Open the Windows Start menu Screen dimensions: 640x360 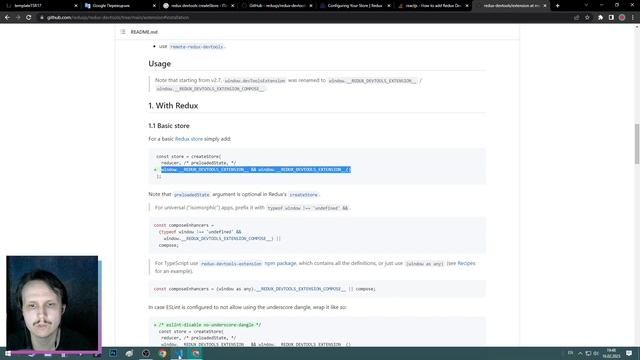[x=7, y=353]
